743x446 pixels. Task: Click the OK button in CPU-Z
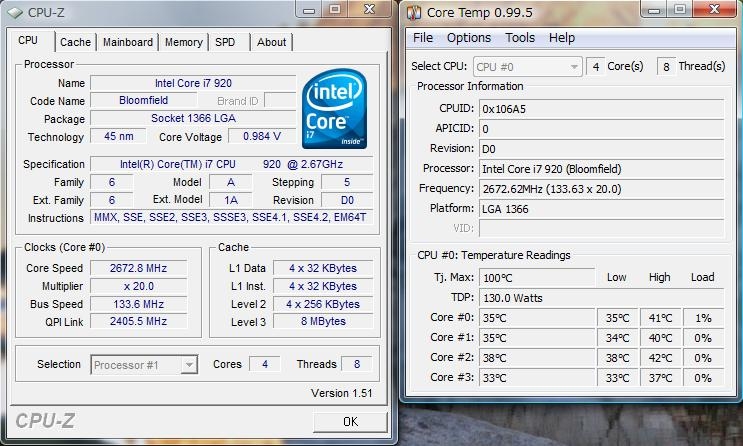(x=350, y=422)
